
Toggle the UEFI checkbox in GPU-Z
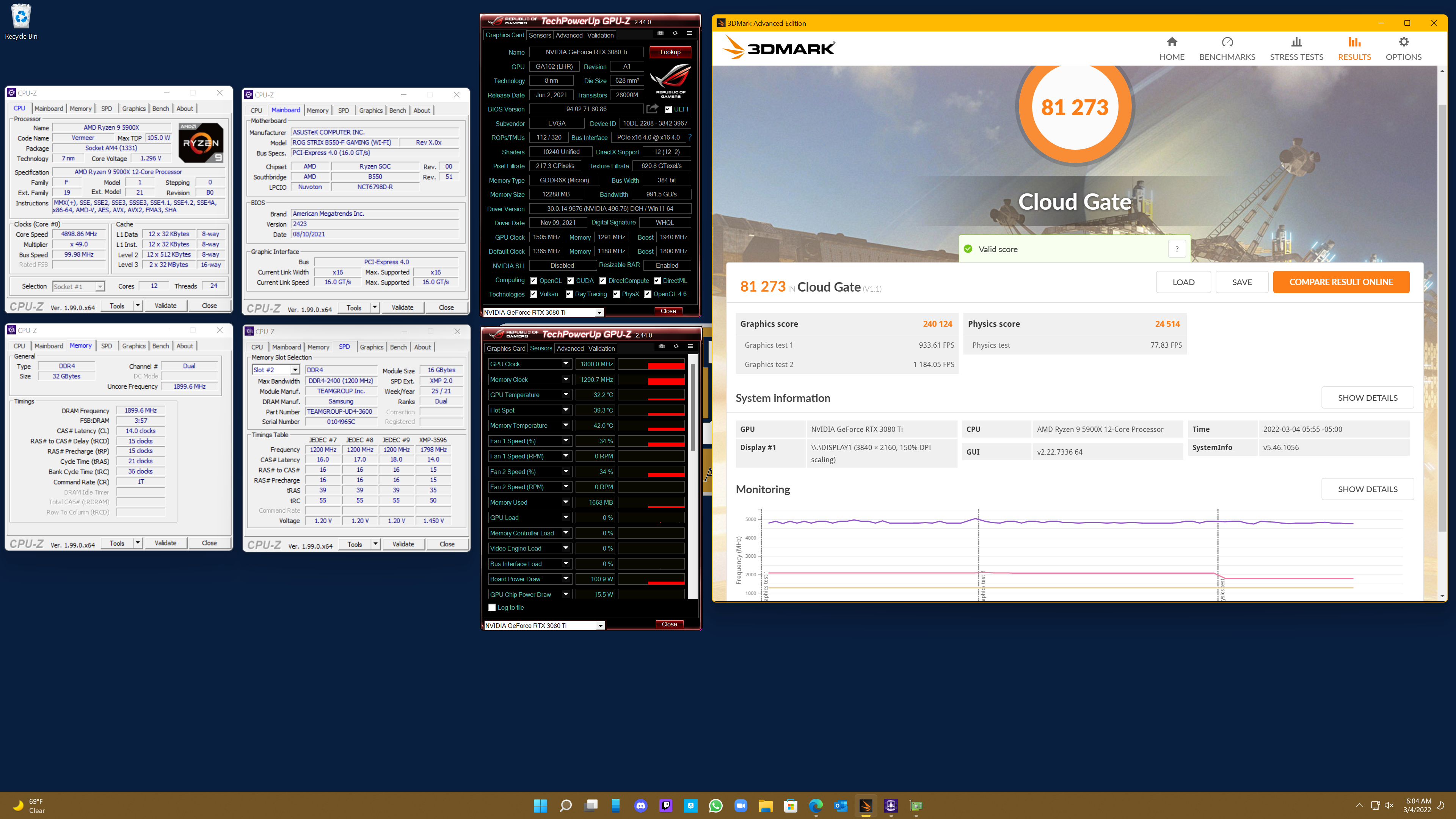(668, 109)
